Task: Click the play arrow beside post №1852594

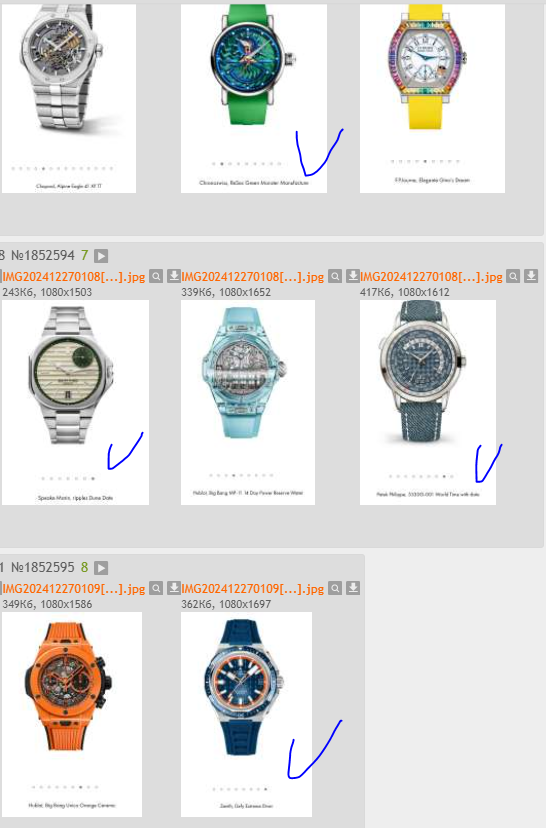Action: (101, 256)
